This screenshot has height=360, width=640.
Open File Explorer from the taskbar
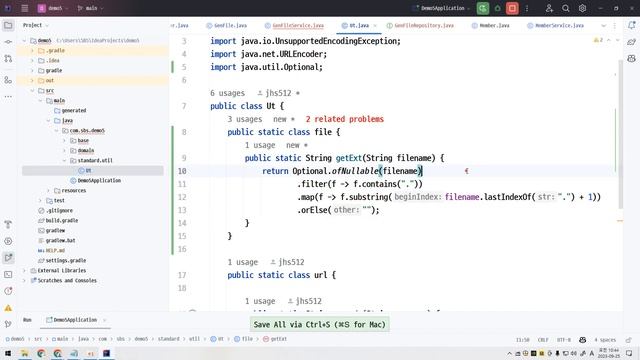(24, 353)
